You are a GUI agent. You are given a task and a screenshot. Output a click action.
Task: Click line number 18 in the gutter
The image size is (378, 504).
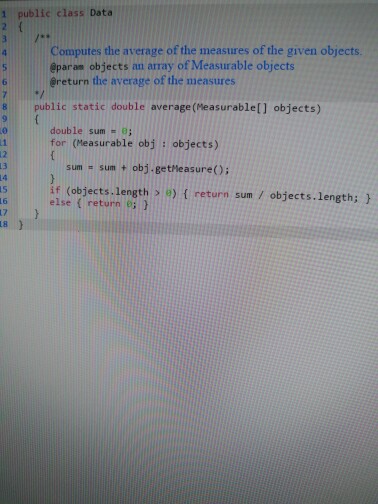tap(4, 224)
